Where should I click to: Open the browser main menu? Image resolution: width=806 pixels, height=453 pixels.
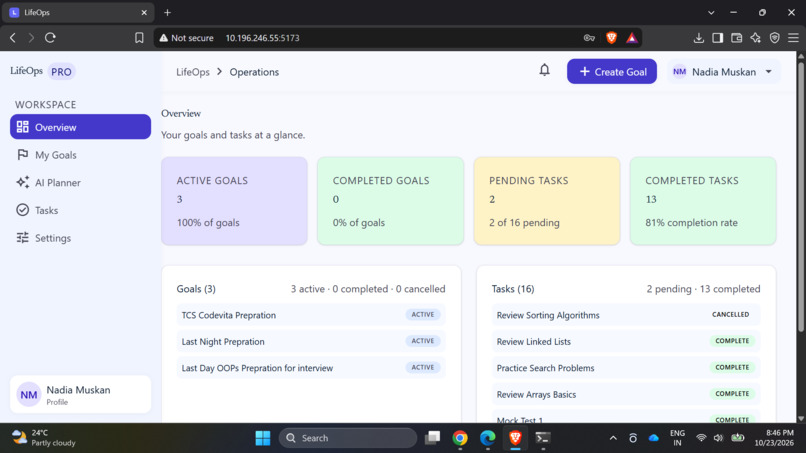click(x=793, y=38)
